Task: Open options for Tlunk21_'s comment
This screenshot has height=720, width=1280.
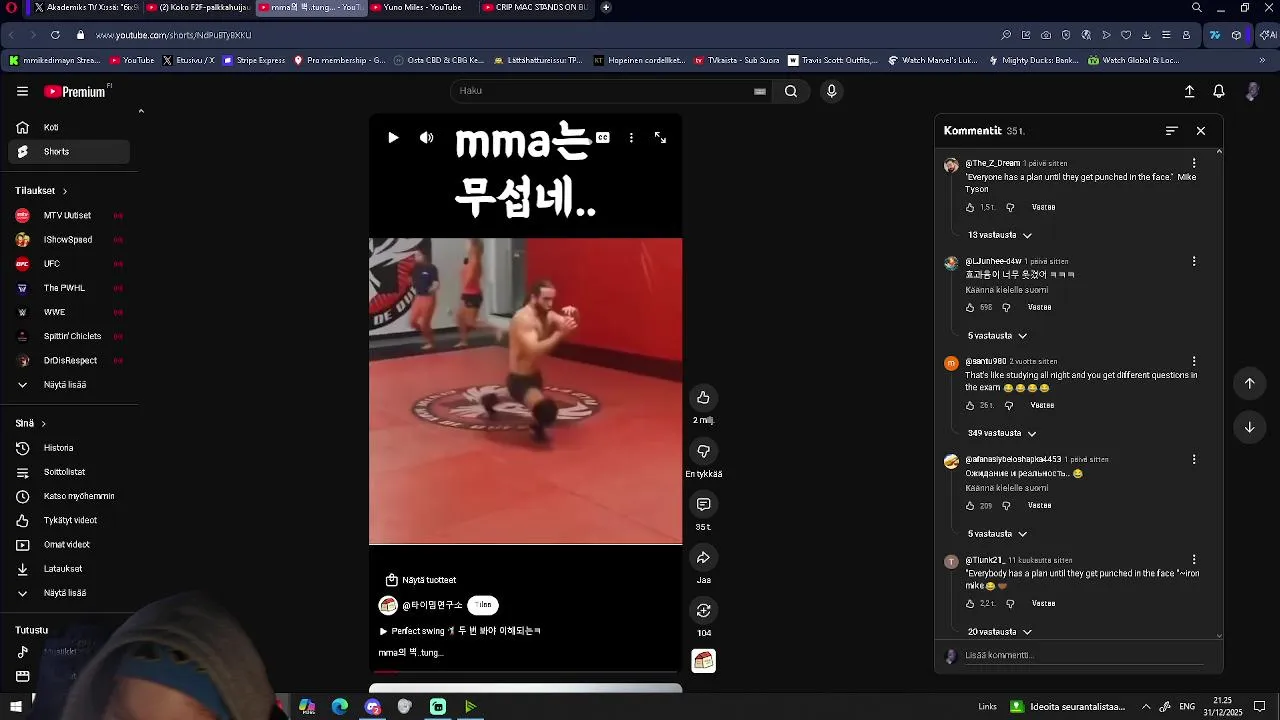Action: [1193, 560]
